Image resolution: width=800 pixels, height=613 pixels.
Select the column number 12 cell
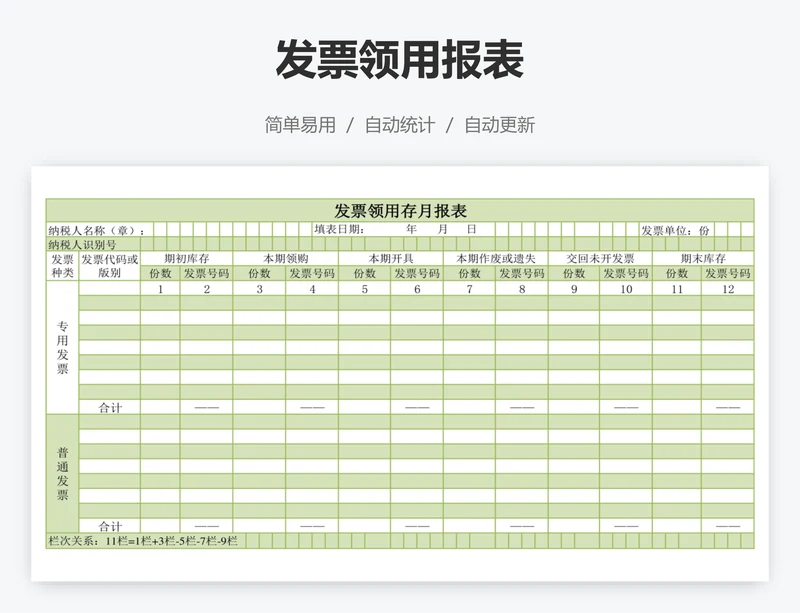(728, 289)
